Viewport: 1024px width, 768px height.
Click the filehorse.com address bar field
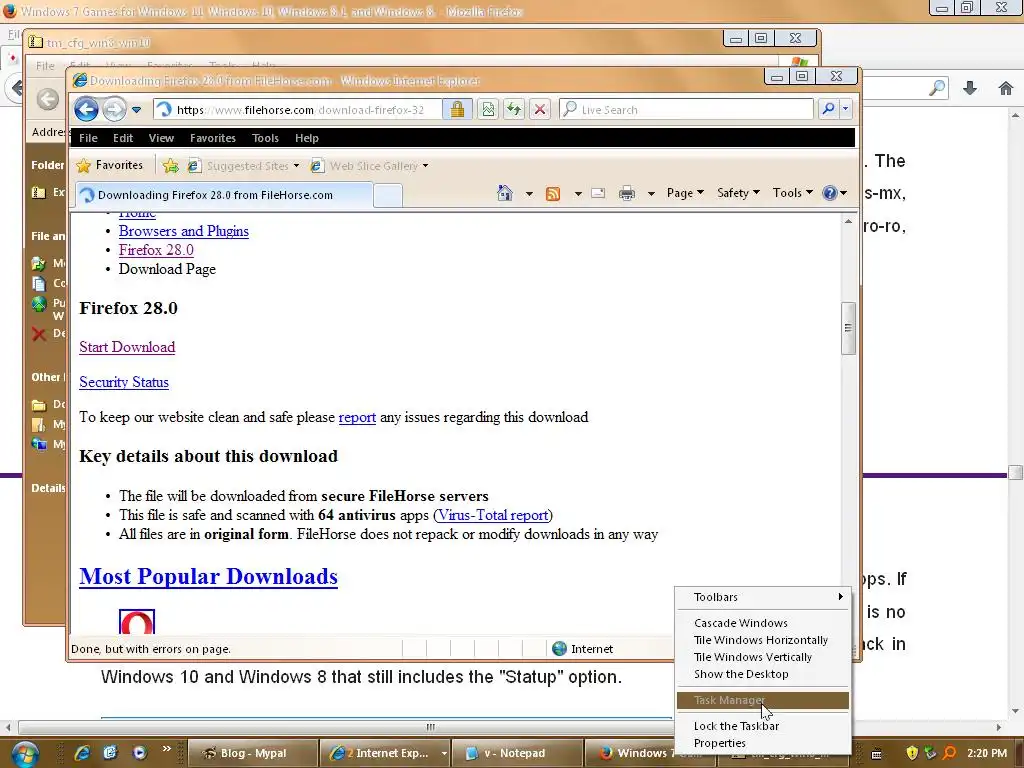[298, 110]
